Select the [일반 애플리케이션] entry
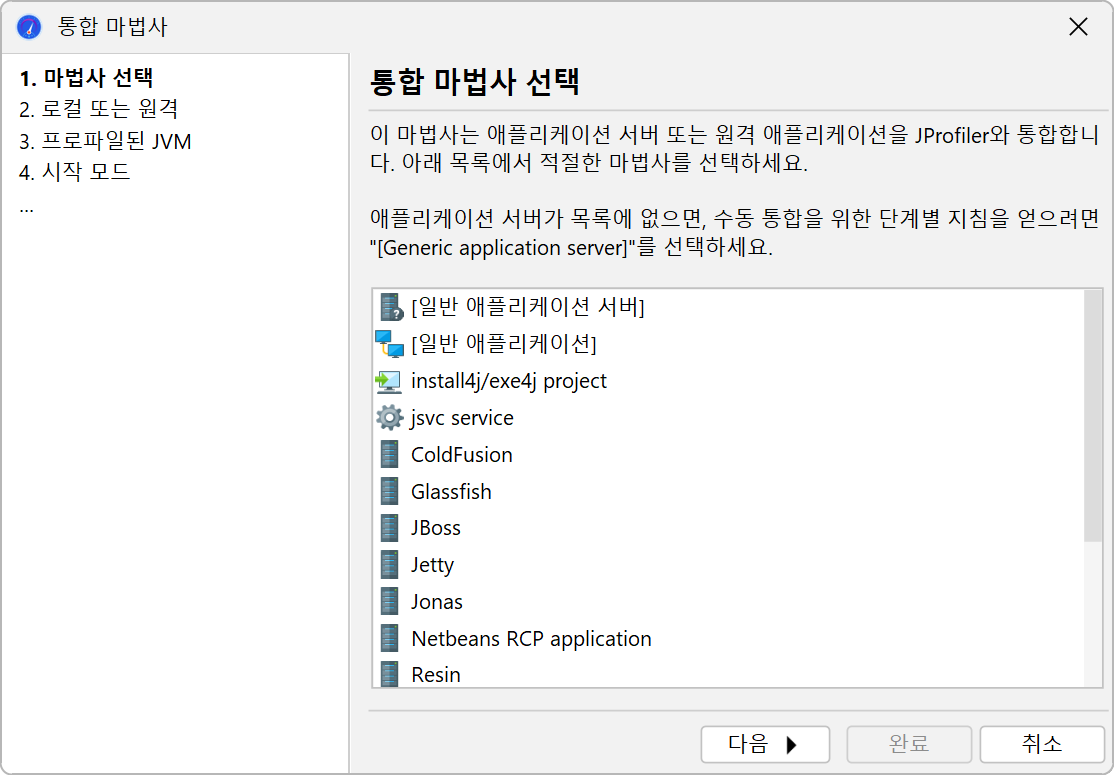Screen dimensions: 1114x775 728,344
